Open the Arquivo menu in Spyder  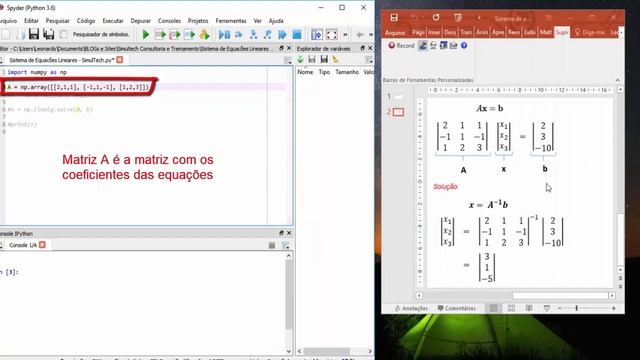click(8, 21)
